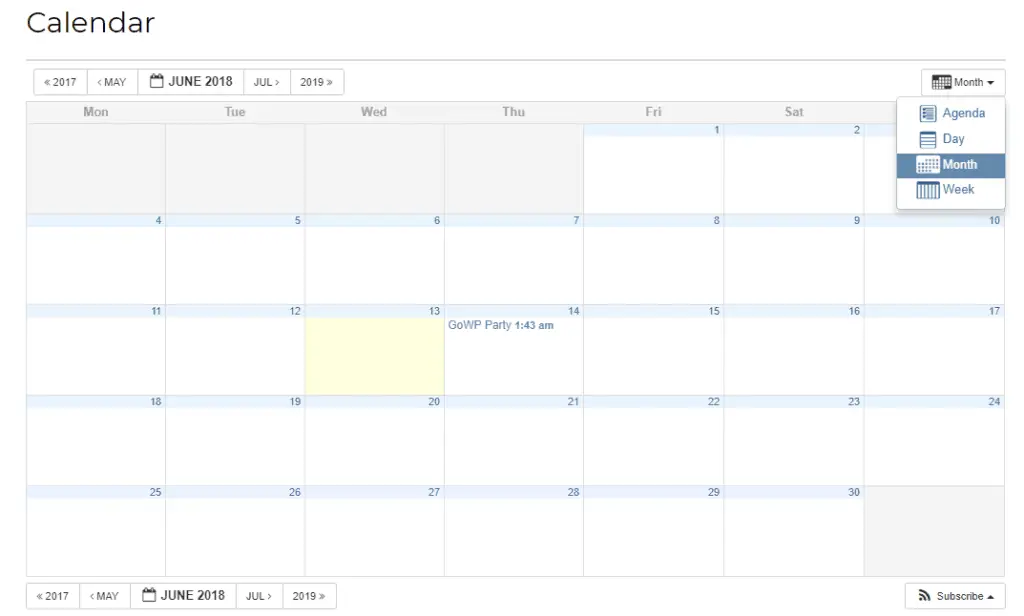The image size is (1024, 616).
Task: Open day 12 in the calendar
Action: point(295,312)
